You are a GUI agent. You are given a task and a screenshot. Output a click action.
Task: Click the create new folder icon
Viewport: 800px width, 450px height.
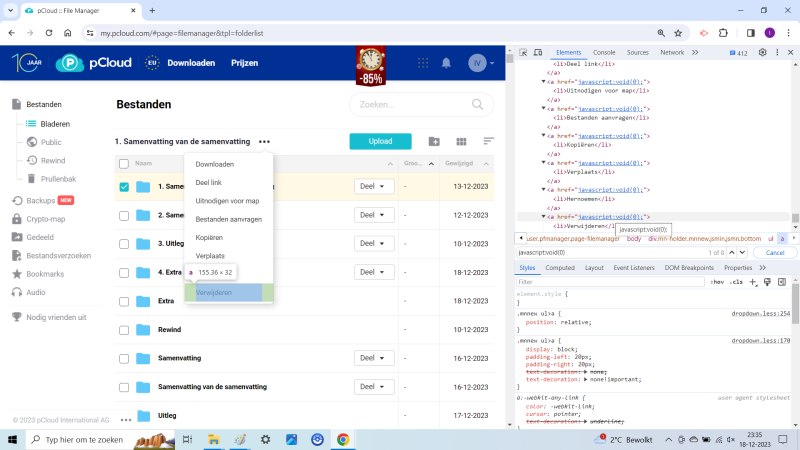(x=434, y=142)
